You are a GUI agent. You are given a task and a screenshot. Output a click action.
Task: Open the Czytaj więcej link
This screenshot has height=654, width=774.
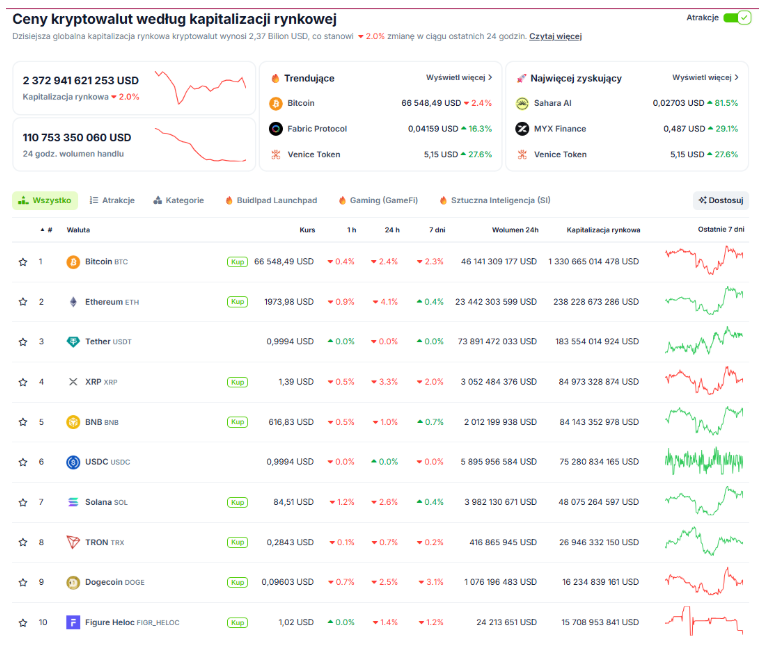click(555, 37)
